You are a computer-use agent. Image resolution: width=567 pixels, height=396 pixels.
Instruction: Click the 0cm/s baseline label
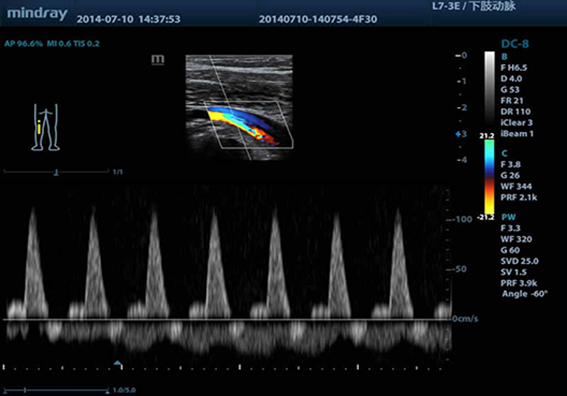465,319
